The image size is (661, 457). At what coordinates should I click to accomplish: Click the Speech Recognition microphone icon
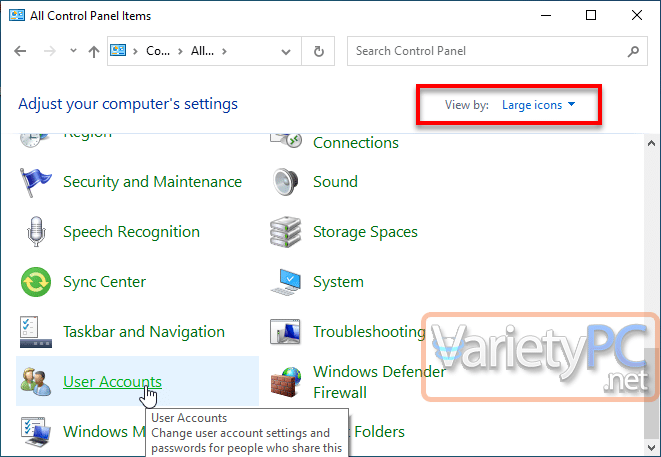[x=36, y=231]
